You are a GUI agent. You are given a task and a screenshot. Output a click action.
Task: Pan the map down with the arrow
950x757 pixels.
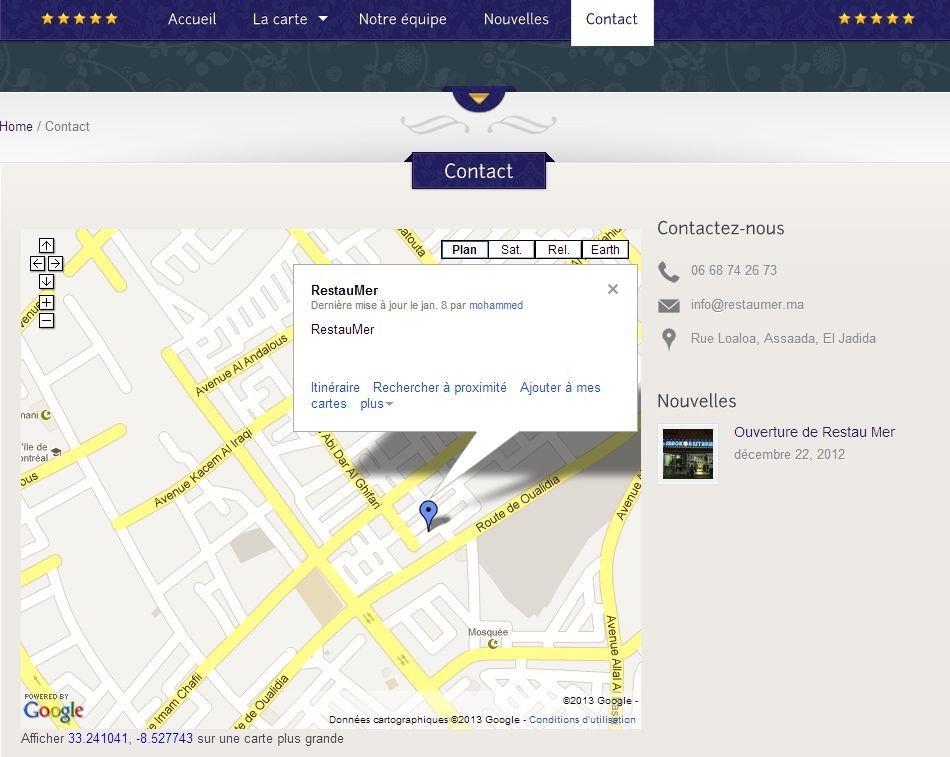coord(47,282)
